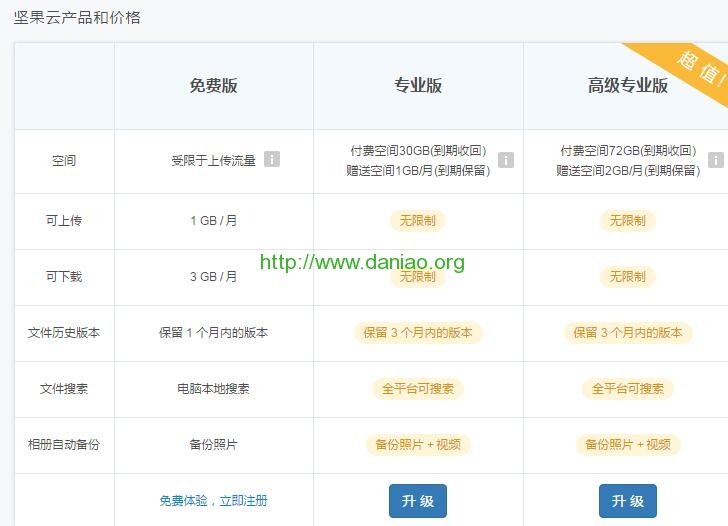Click the 受限于上传流量 text
This screenshot has height=526, width=728.
click(214, 161)
